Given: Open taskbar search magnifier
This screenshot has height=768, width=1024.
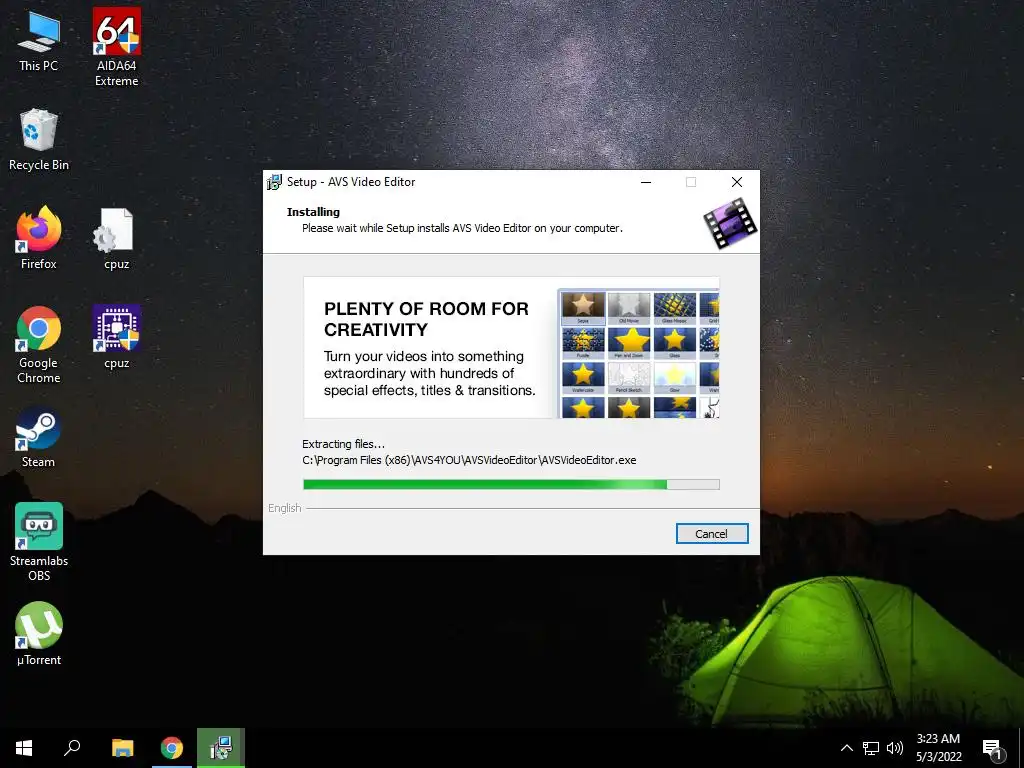Looking at the screenshot, I should pos(72,748).
